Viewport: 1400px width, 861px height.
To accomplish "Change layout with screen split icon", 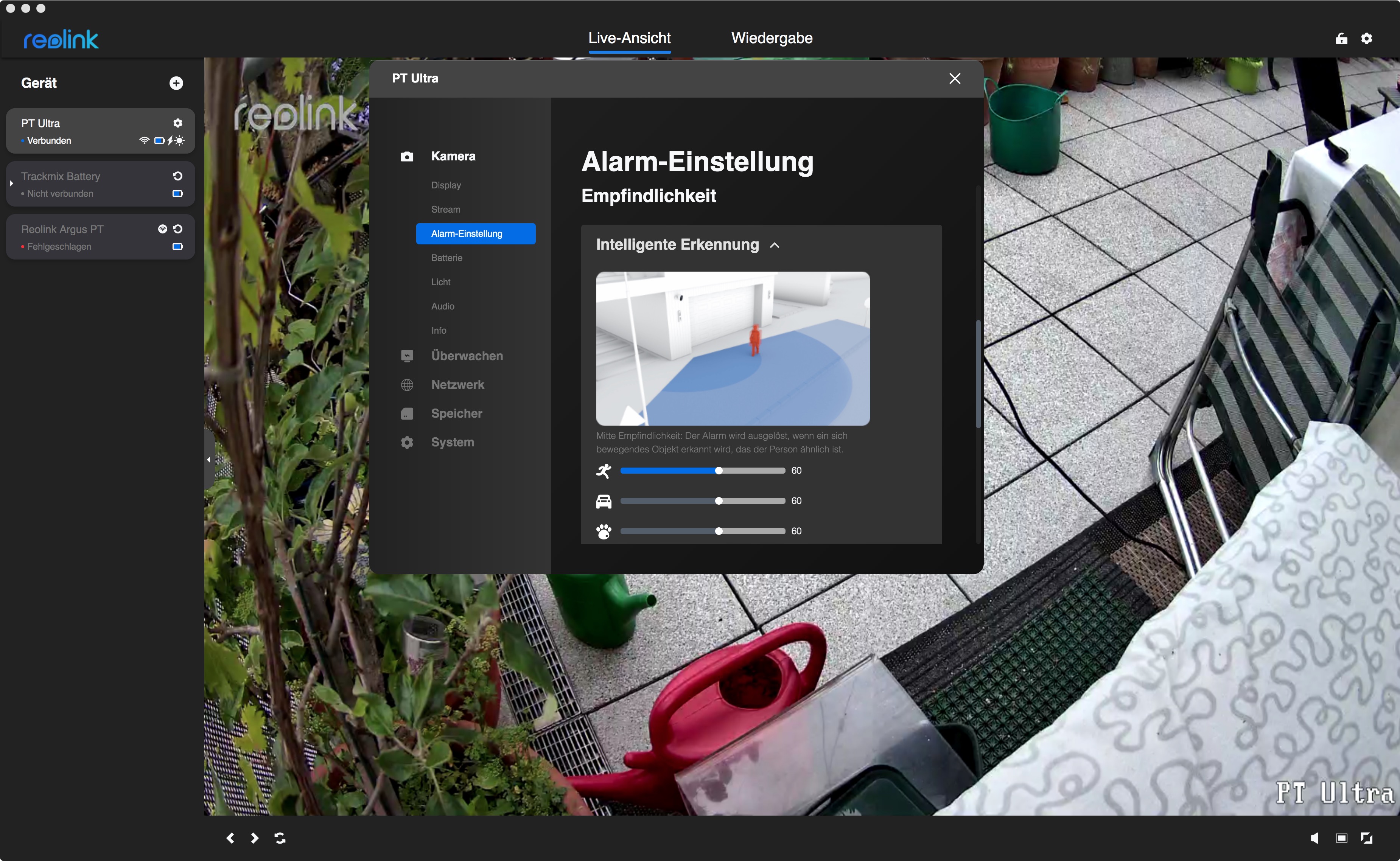I will (1341, 838).
